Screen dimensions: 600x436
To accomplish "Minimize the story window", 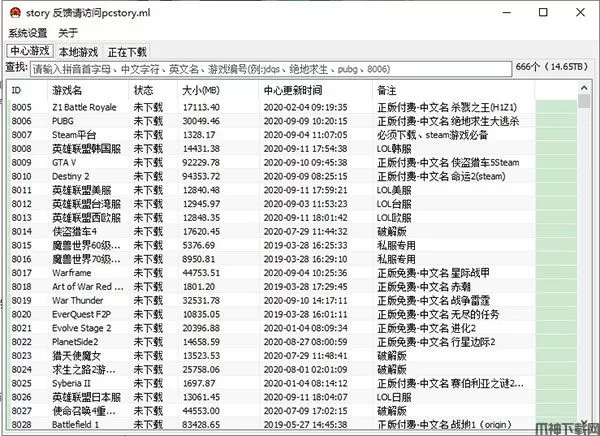I will [507, 13].
